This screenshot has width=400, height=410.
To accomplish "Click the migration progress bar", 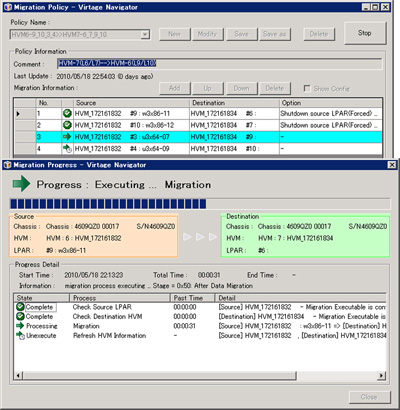I will [x=200, y=204].
